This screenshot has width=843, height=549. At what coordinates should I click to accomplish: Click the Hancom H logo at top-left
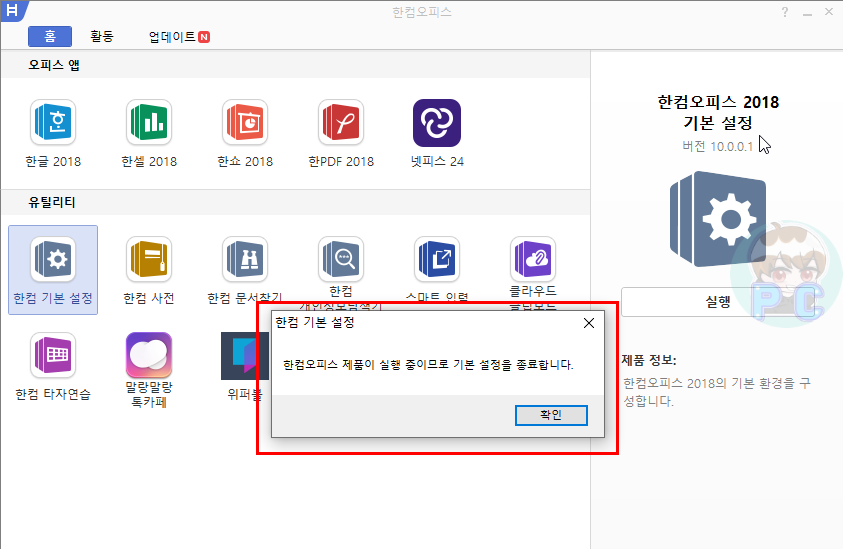coord(12,10)
